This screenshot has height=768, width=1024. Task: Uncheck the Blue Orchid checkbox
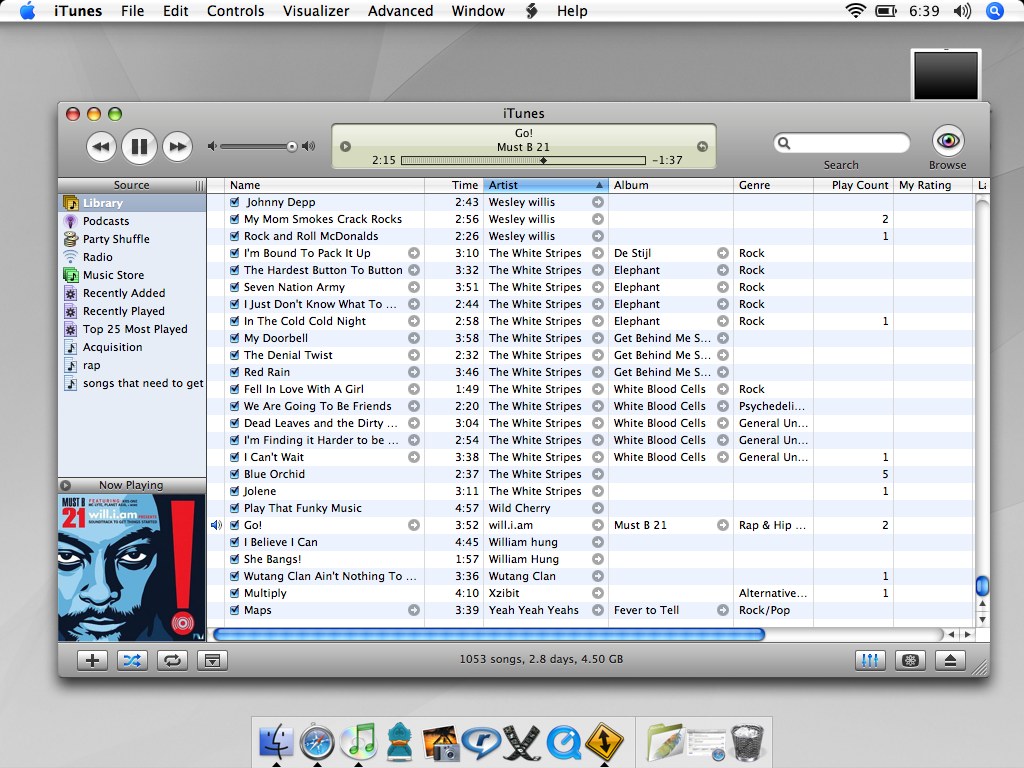234,474
